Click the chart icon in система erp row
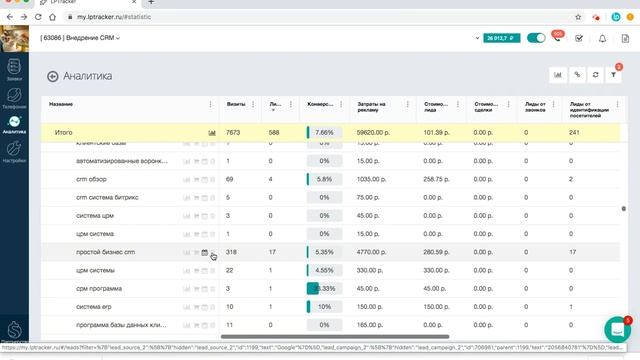640x360 pixels. pyautogui.click(x=187, y=307)
